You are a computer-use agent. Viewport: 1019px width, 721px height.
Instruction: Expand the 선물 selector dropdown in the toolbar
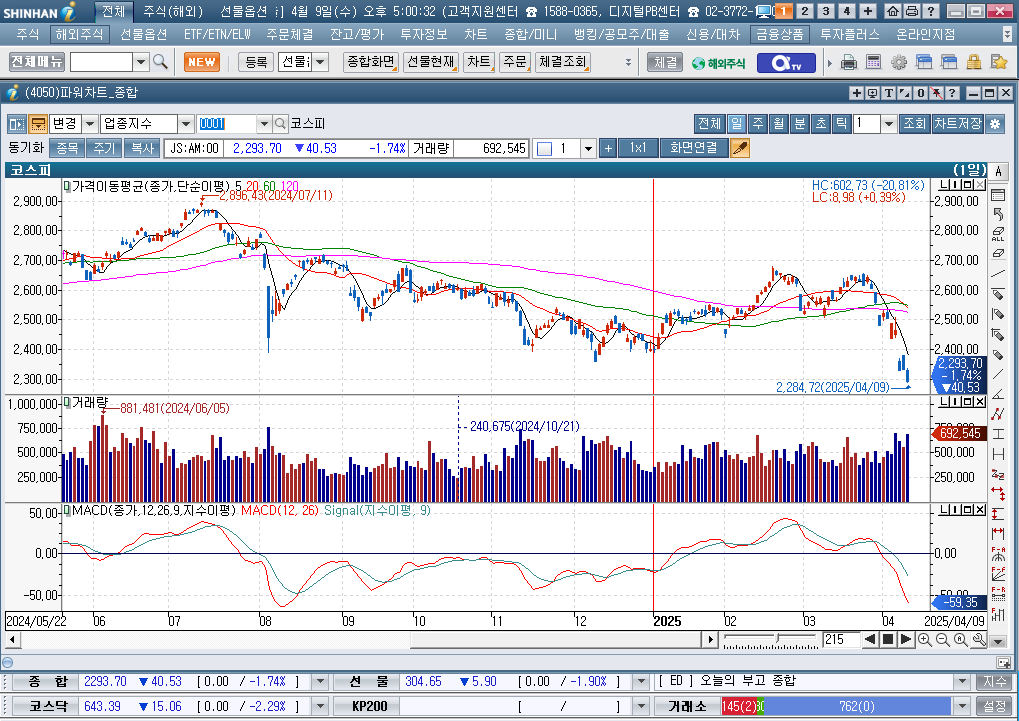coord(320,62)
